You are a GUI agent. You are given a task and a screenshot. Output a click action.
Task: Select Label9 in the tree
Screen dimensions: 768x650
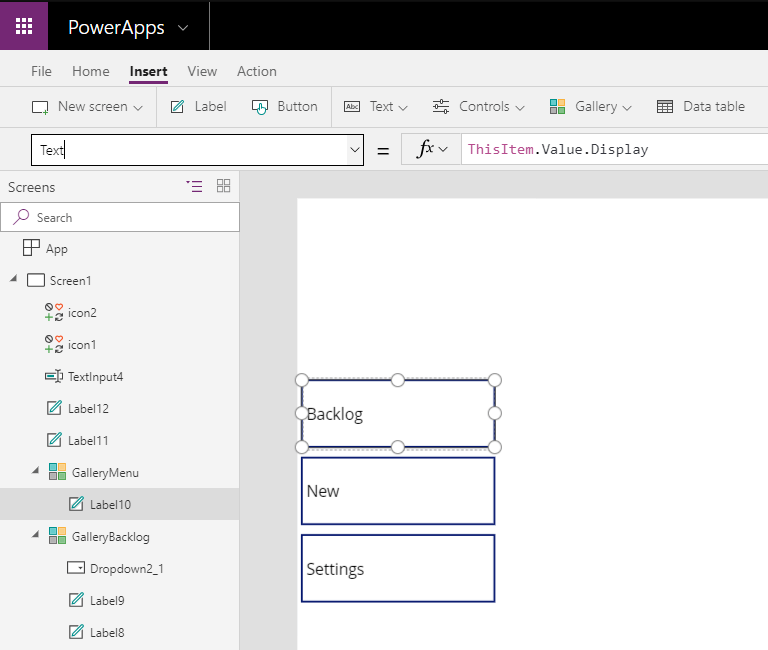click(107, 601)
